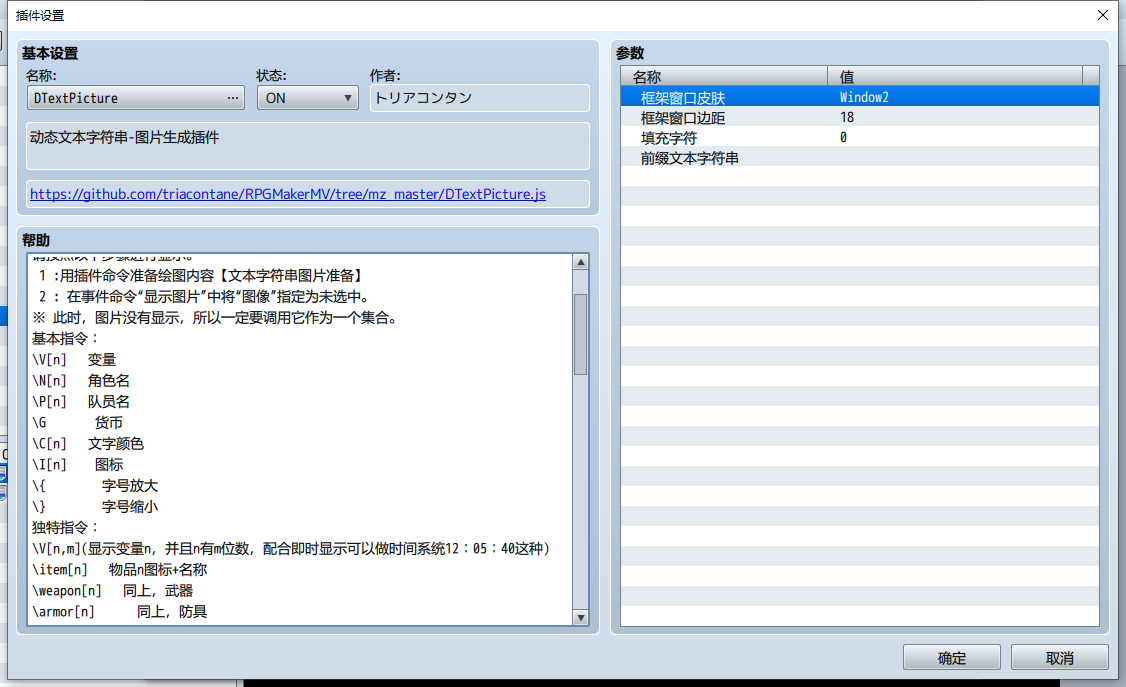Click the 值 column header

tap(955, 76)
